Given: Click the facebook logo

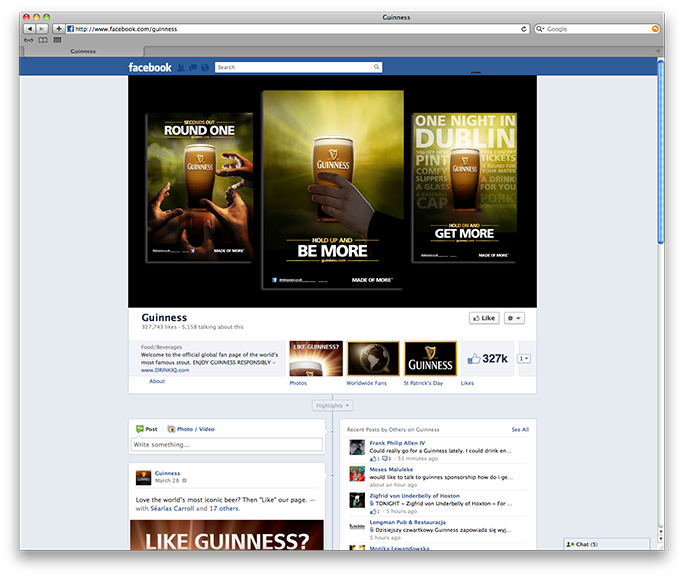Looking at the screenshot, I should click(x=150, y=67).
